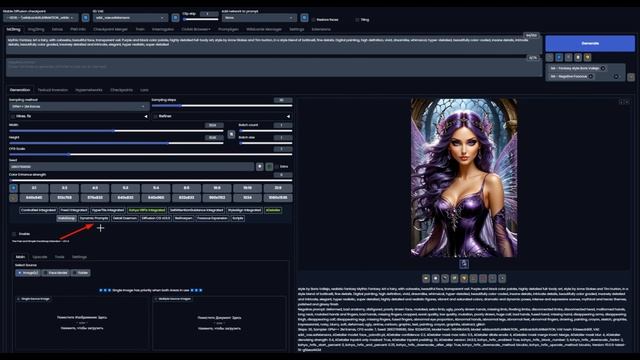Click the Single Source Image upload area

point(82,322)
